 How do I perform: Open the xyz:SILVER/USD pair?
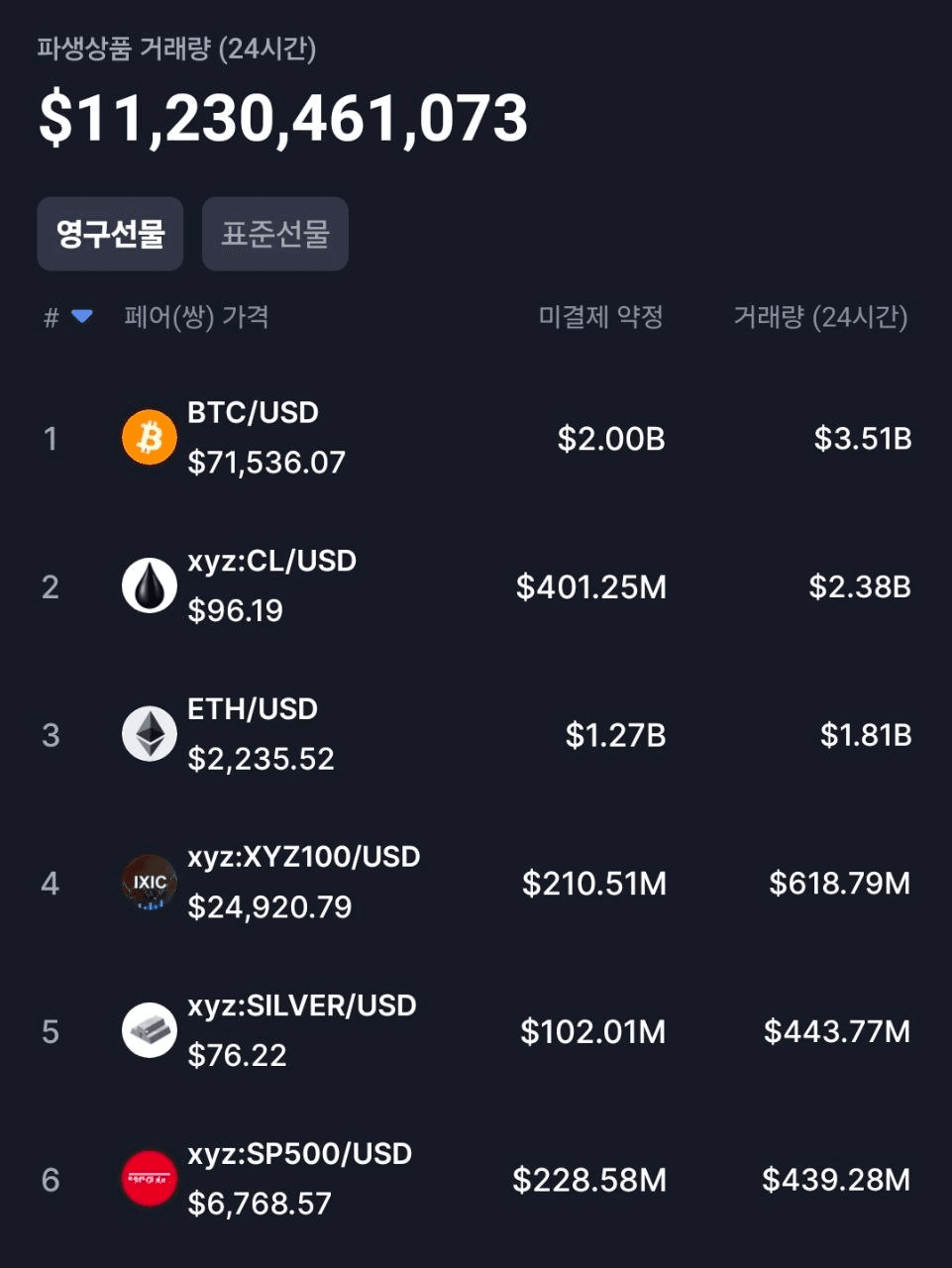[301, 1005]
